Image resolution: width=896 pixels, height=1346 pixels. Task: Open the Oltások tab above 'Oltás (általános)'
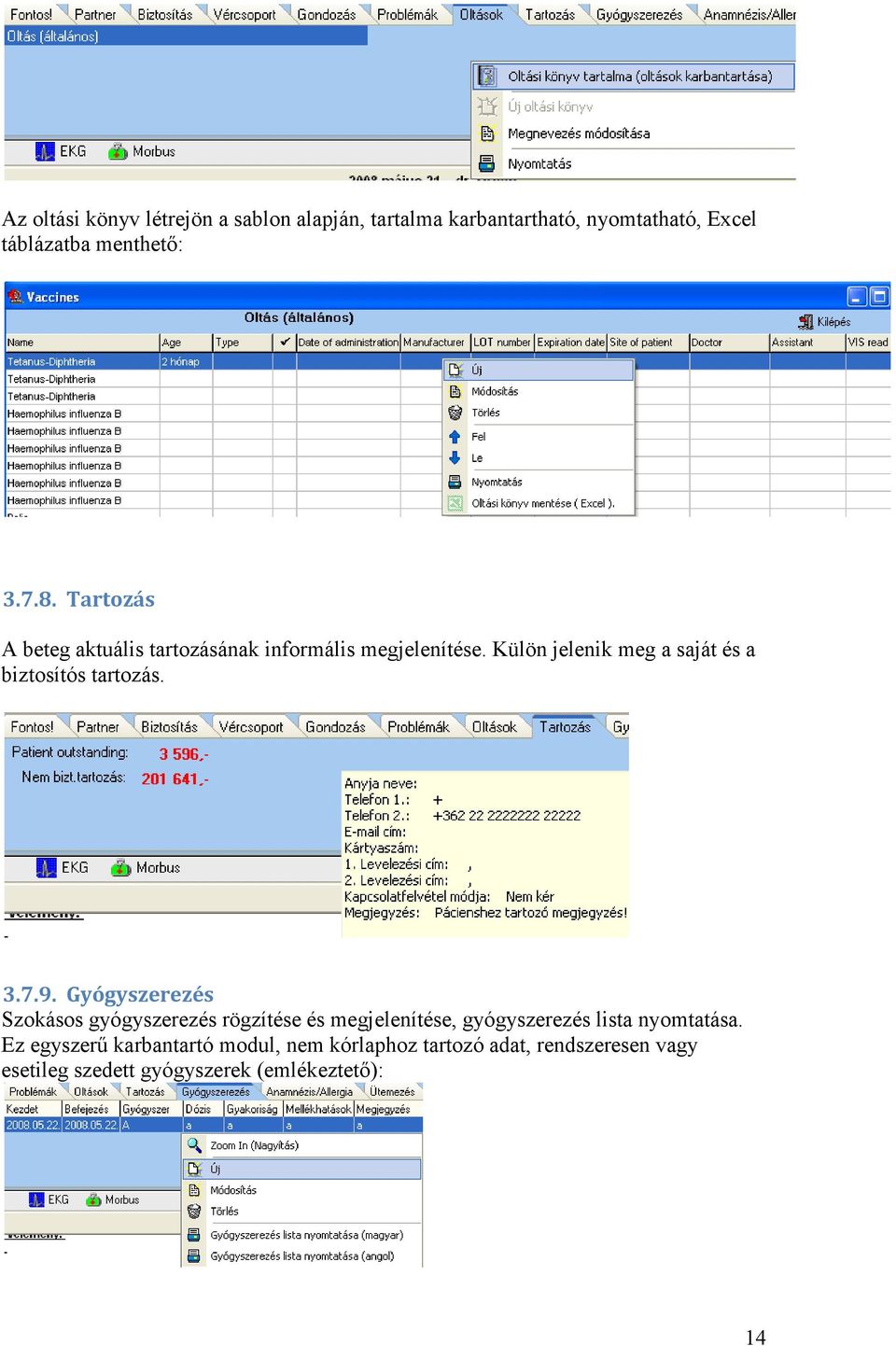click(x=481, y=14)
